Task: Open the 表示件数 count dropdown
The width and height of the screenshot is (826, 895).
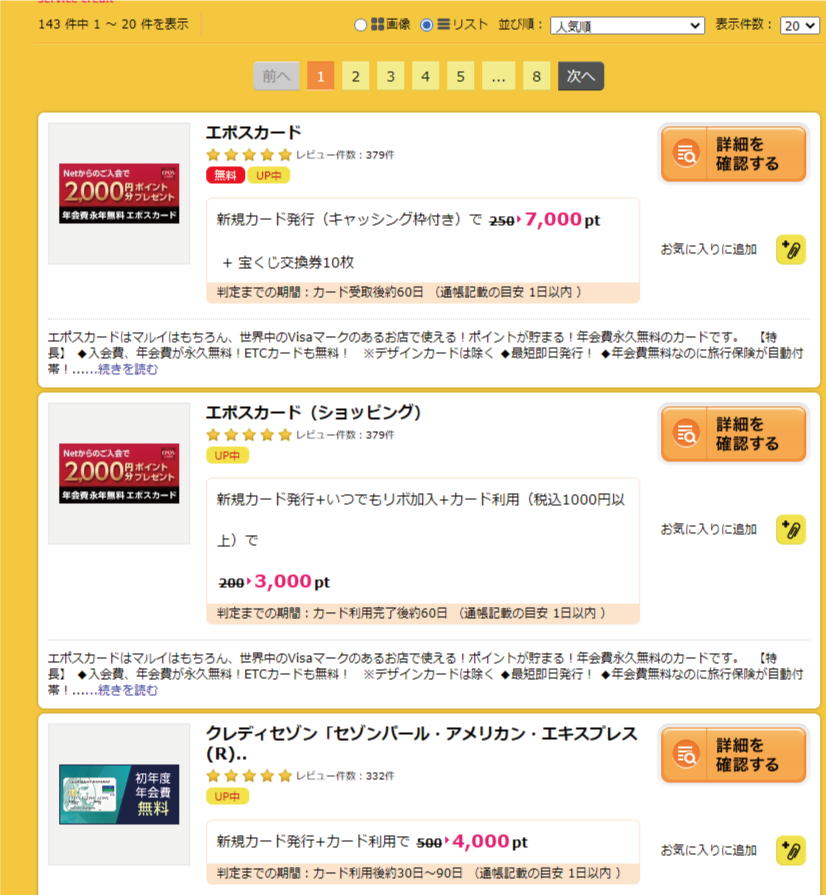Action: 800,26
